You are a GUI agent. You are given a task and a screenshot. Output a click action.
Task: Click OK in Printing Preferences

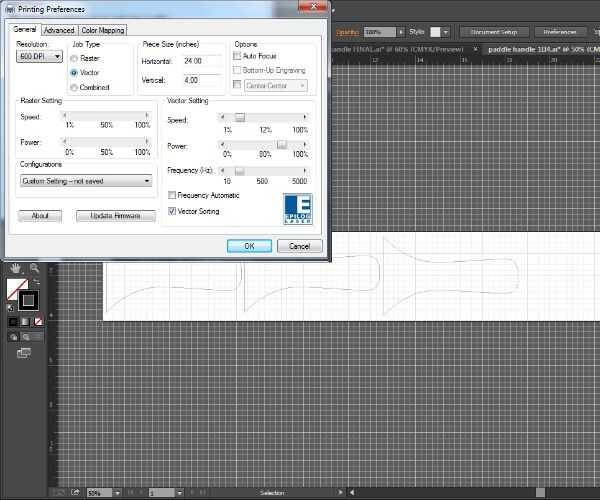(x=249, y=246)
